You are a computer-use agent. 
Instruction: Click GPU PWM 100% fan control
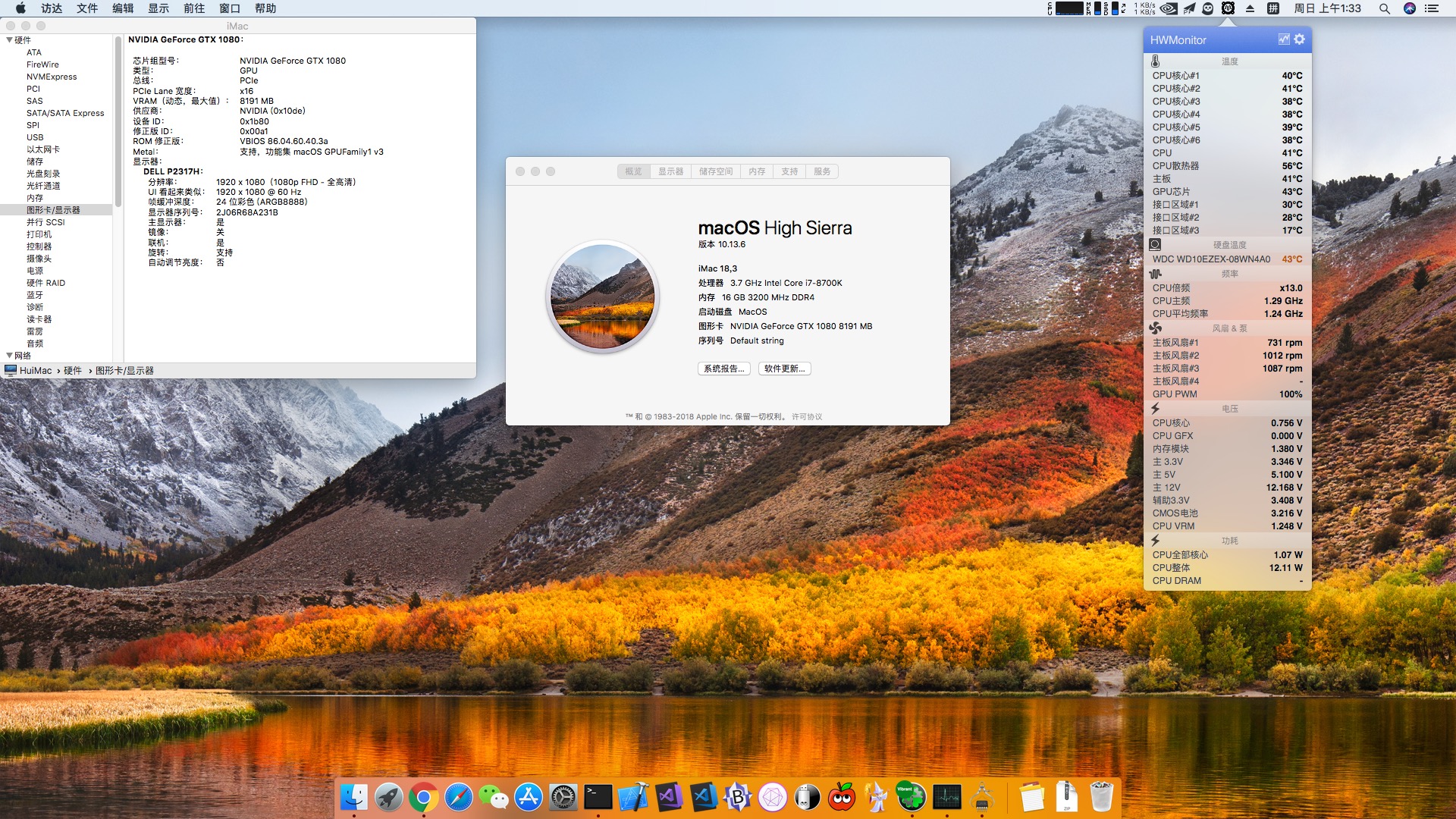[1226, 394]
